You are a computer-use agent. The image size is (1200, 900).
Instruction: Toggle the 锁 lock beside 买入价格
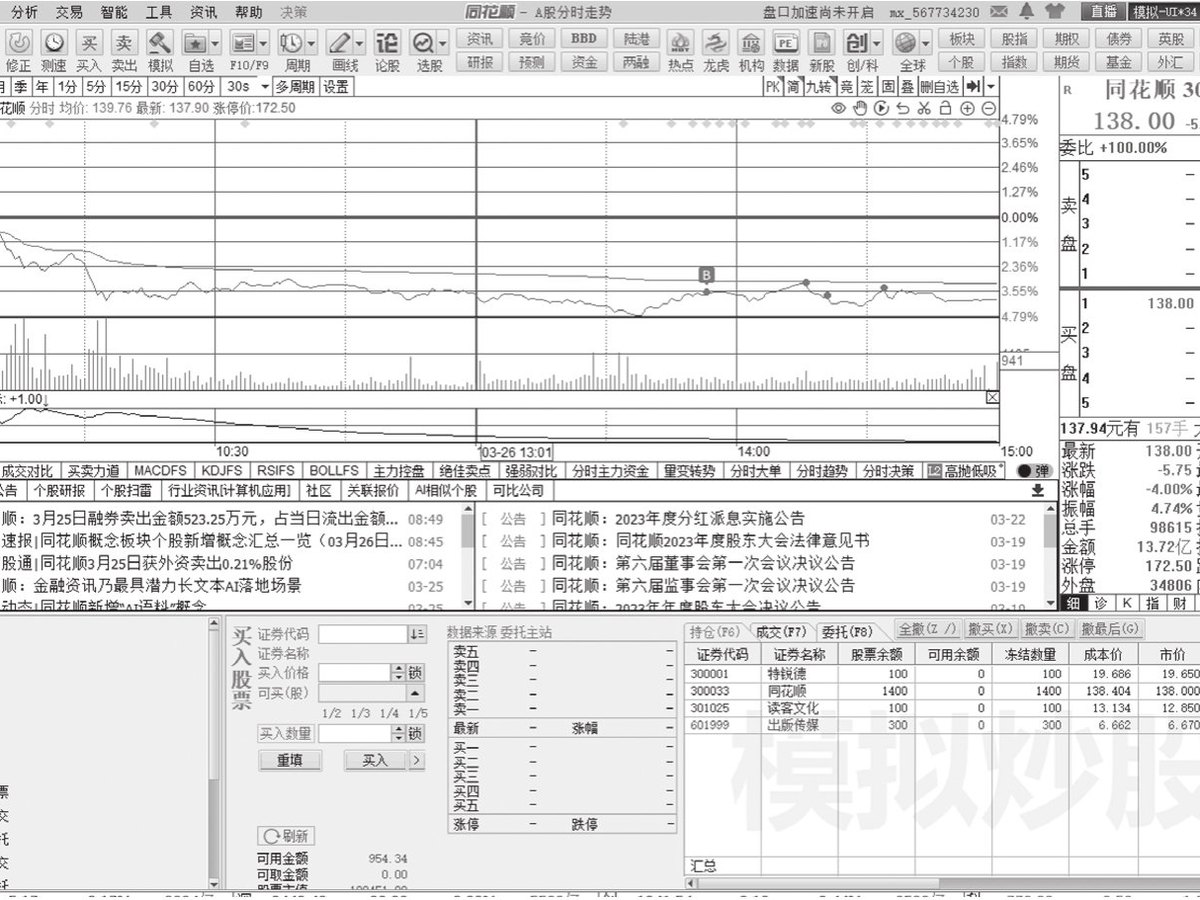(415, 673)
